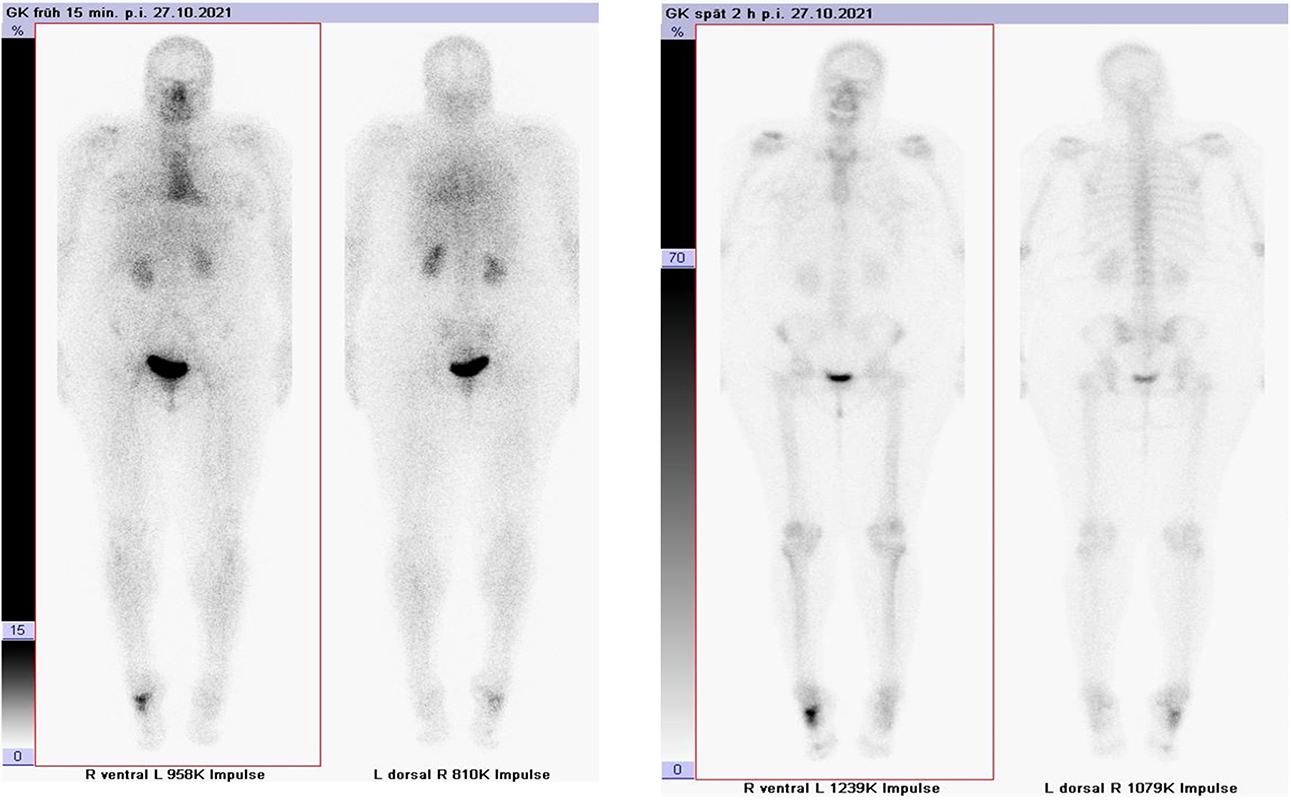The height and width of the screenshot is (800, 1291).
Task: Click the % label of the early scan scale
Action: [17, 31]
